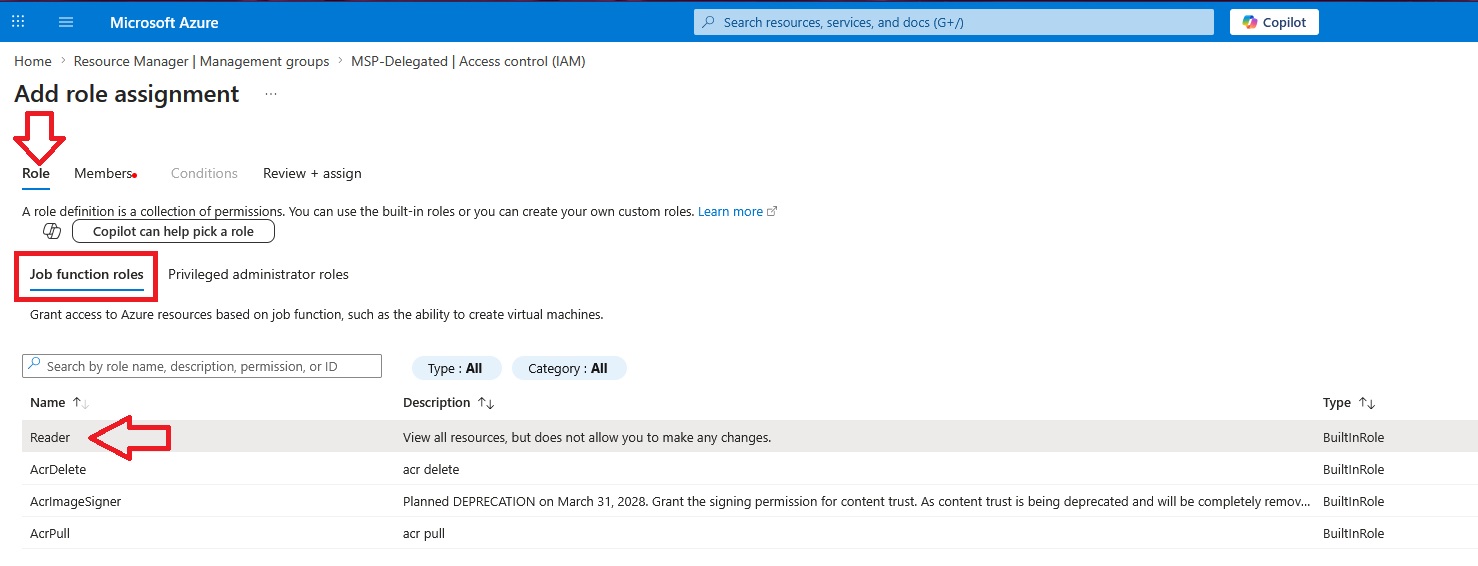Focus the search by role name field

point(202,366)
